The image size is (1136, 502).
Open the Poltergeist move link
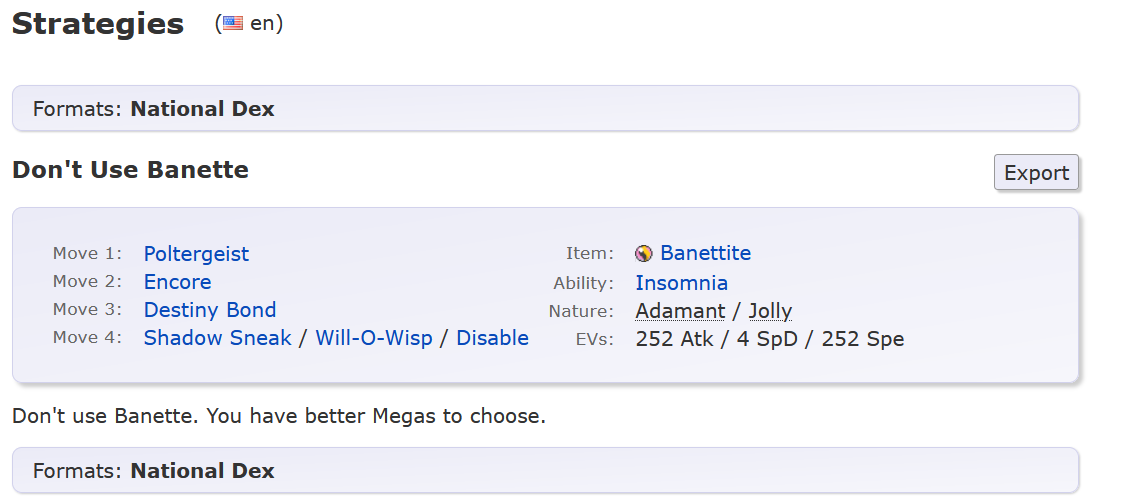point(196,254)
